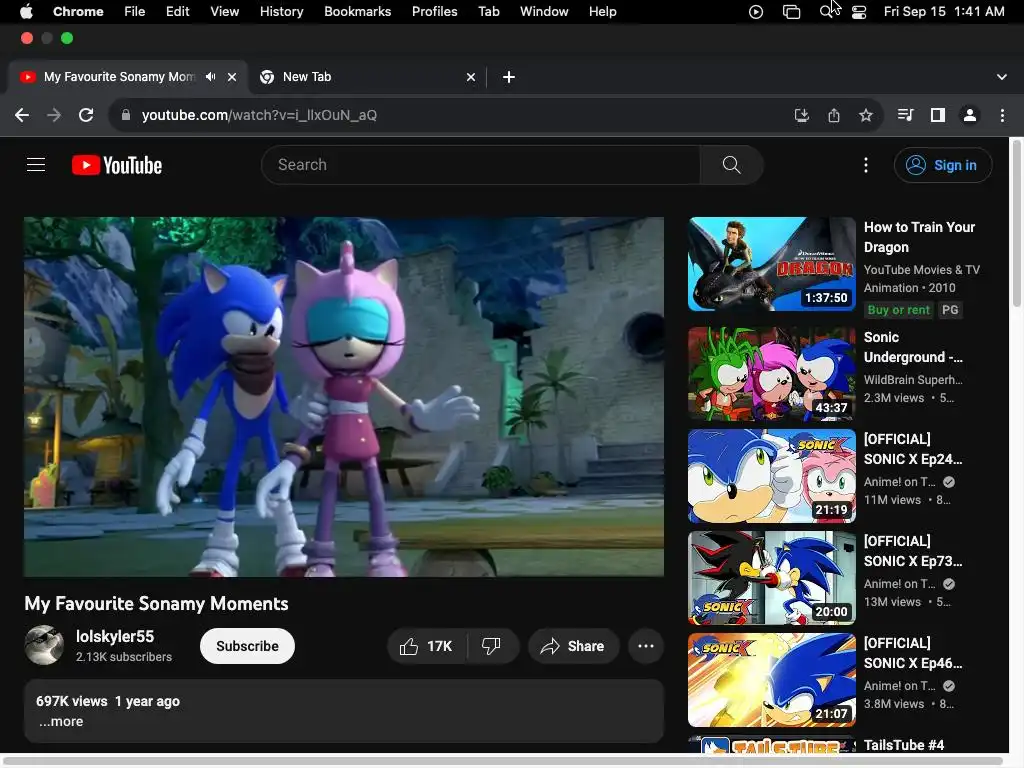Click the video title My Favourite Sonamy Moments
The width and height of the screenshot is (1024, 768).
(156, 603)
